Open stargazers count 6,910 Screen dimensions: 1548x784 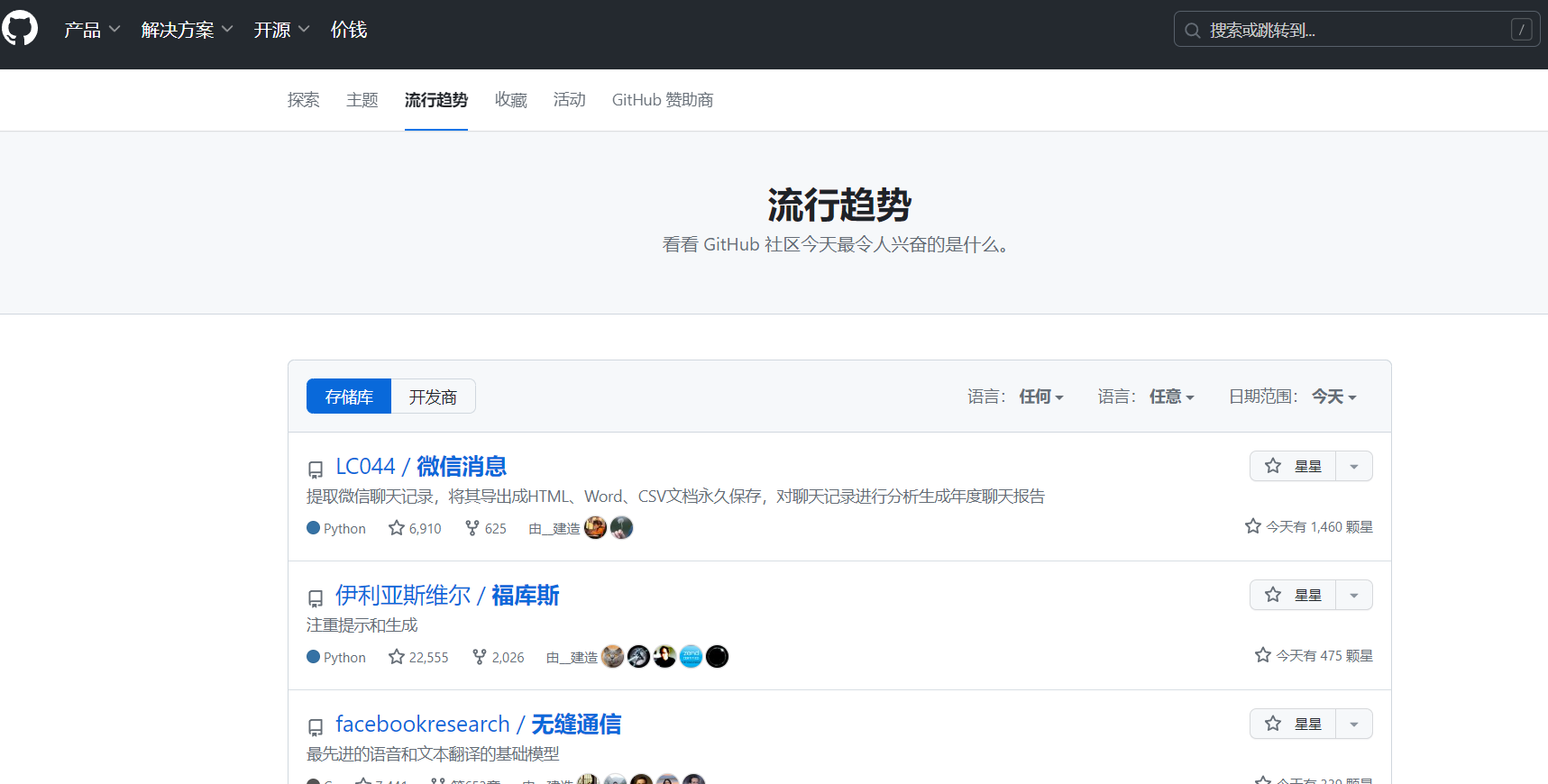415,528
